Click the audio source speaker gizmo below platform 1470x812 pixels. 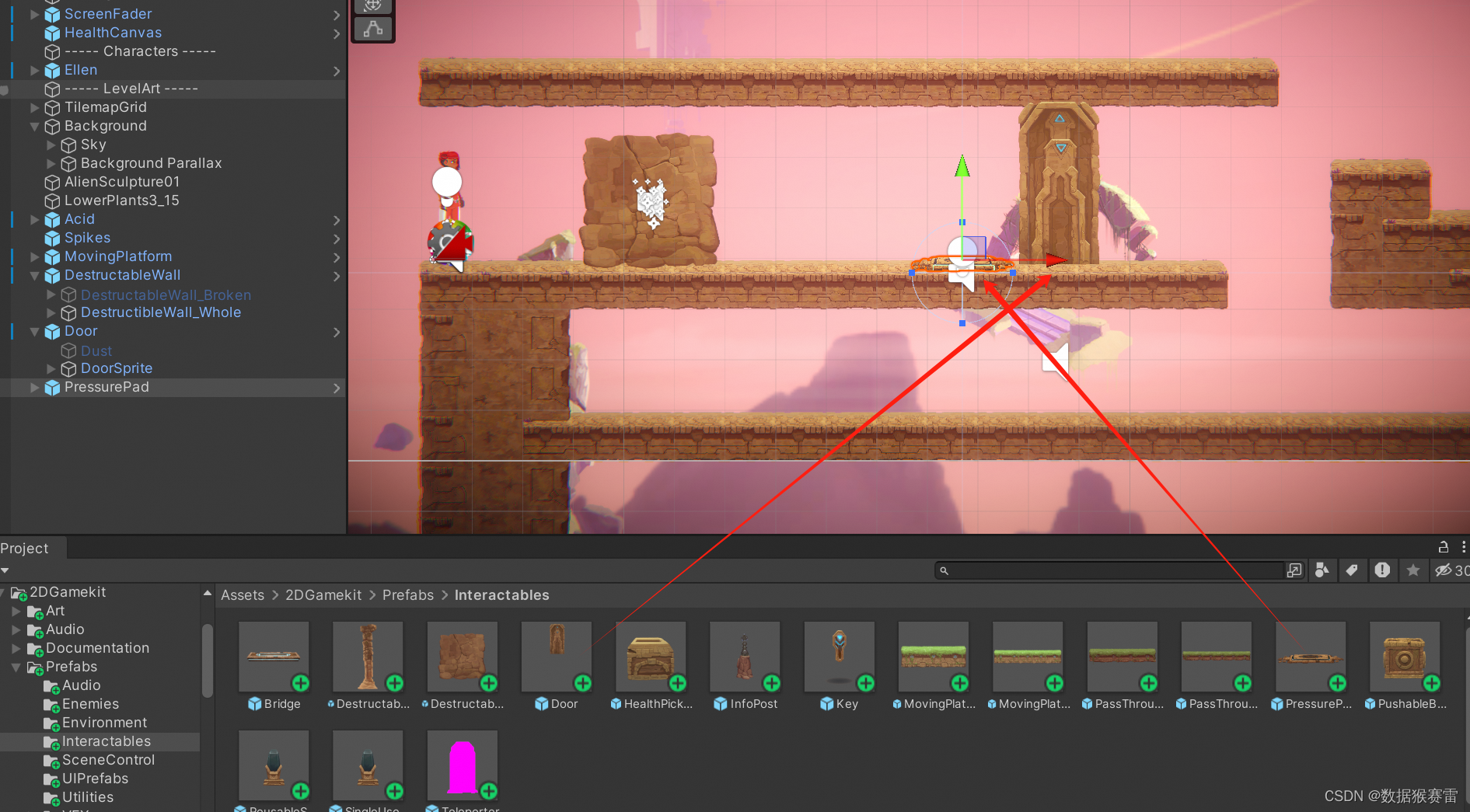click(x=1055, y=360)
